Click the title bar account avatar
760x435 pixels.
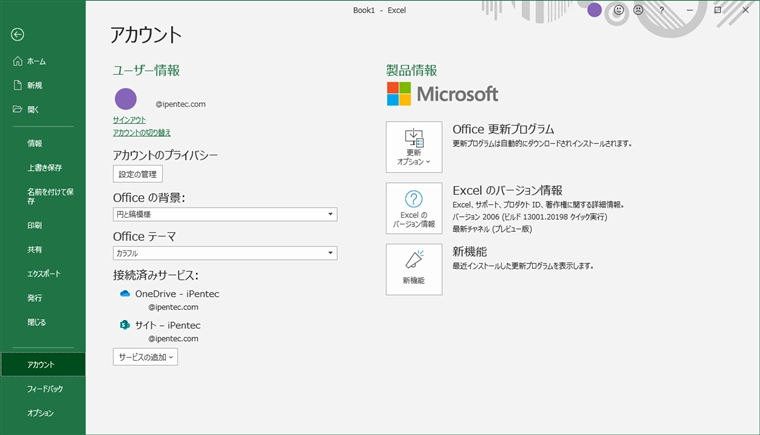594,10
